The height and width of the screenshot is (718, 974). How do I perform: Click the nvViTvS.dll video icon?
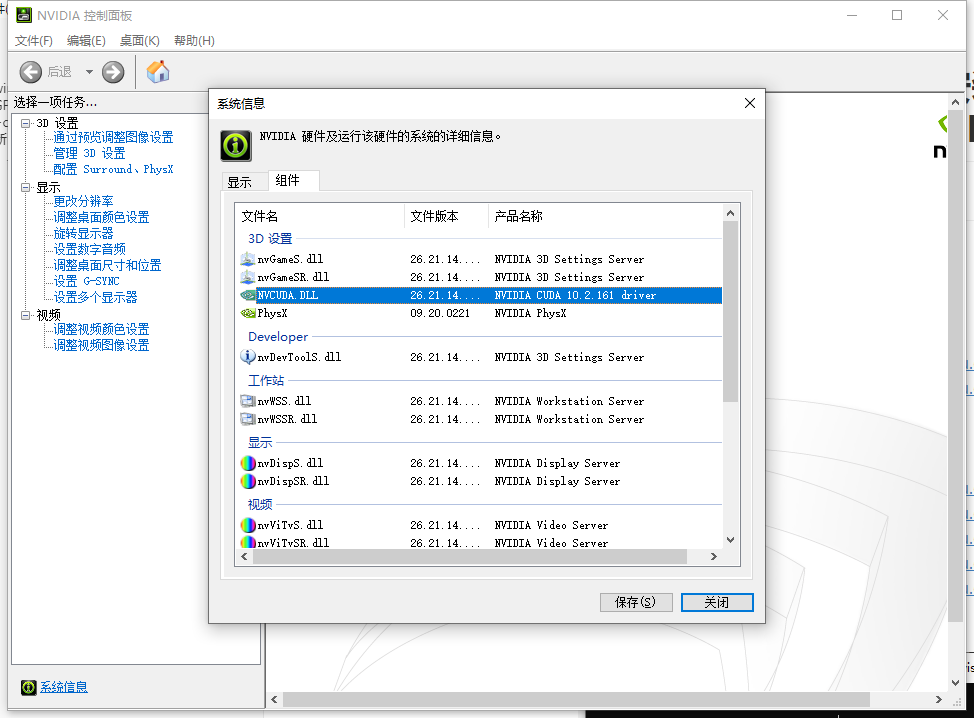click(x=247, y=524)
